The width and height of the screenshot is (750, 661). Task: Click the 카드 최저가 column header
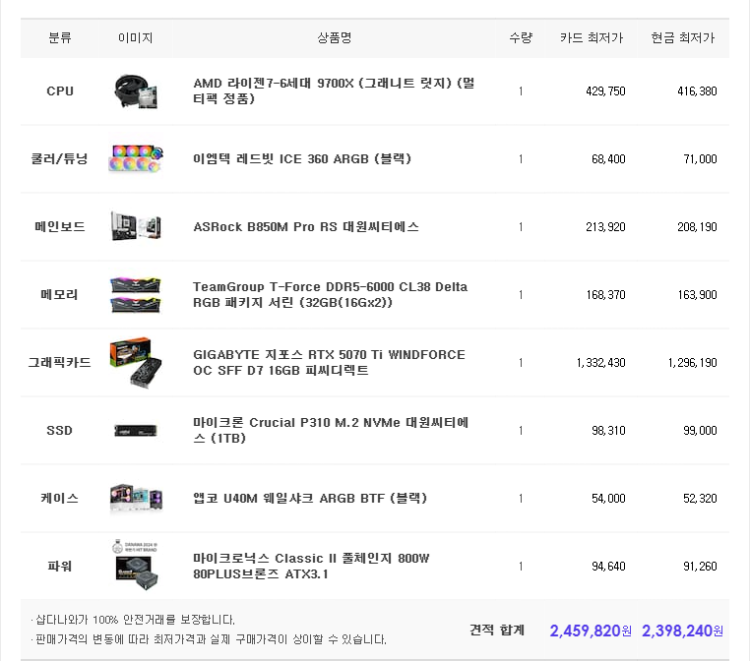[591, 38]
